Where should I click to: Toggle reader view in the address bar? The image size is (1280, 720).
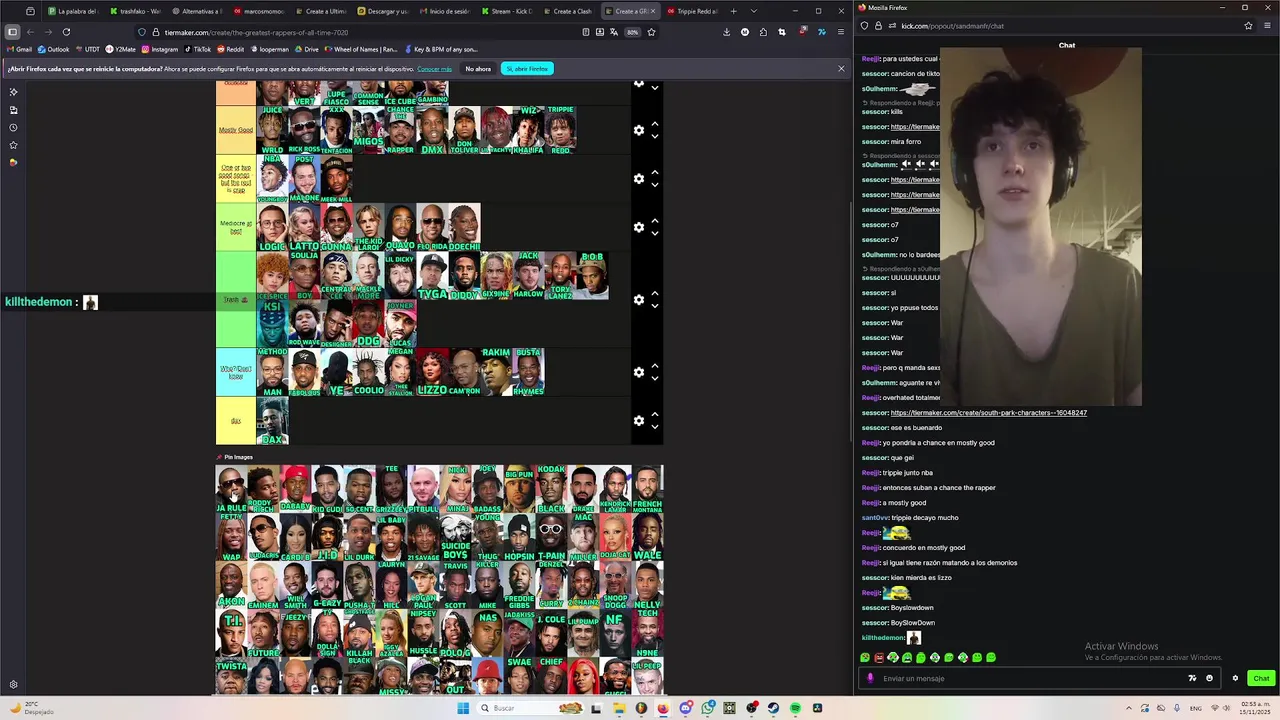click(x=586, y=32)
